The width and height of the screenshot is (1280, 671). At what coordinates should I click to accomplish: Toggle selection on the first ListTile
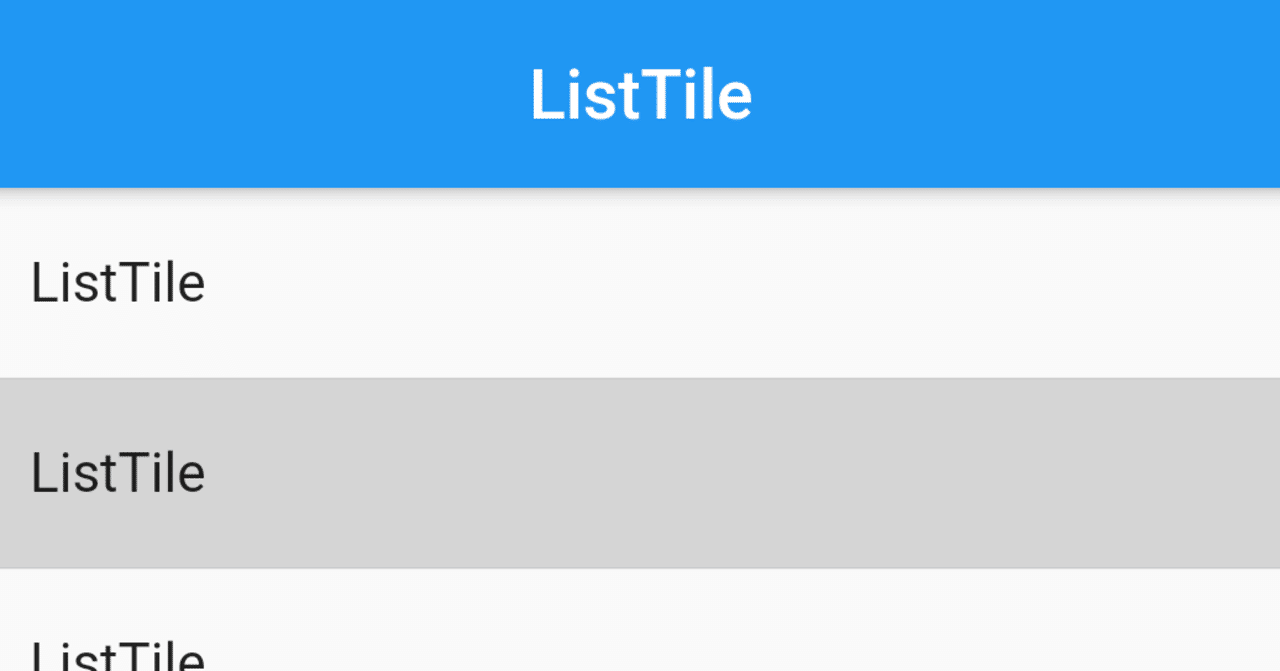click(640, 283)
